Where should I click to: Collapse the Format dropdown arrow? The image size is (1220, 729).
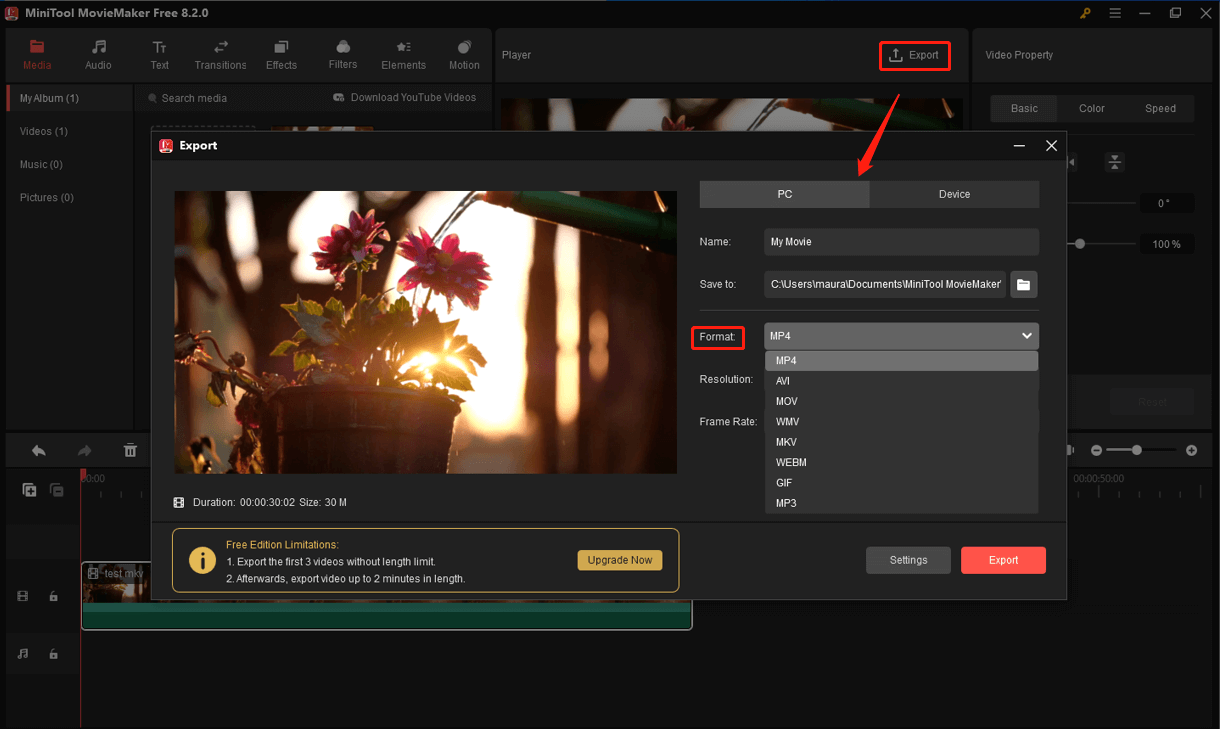[x=1026, y=336]
